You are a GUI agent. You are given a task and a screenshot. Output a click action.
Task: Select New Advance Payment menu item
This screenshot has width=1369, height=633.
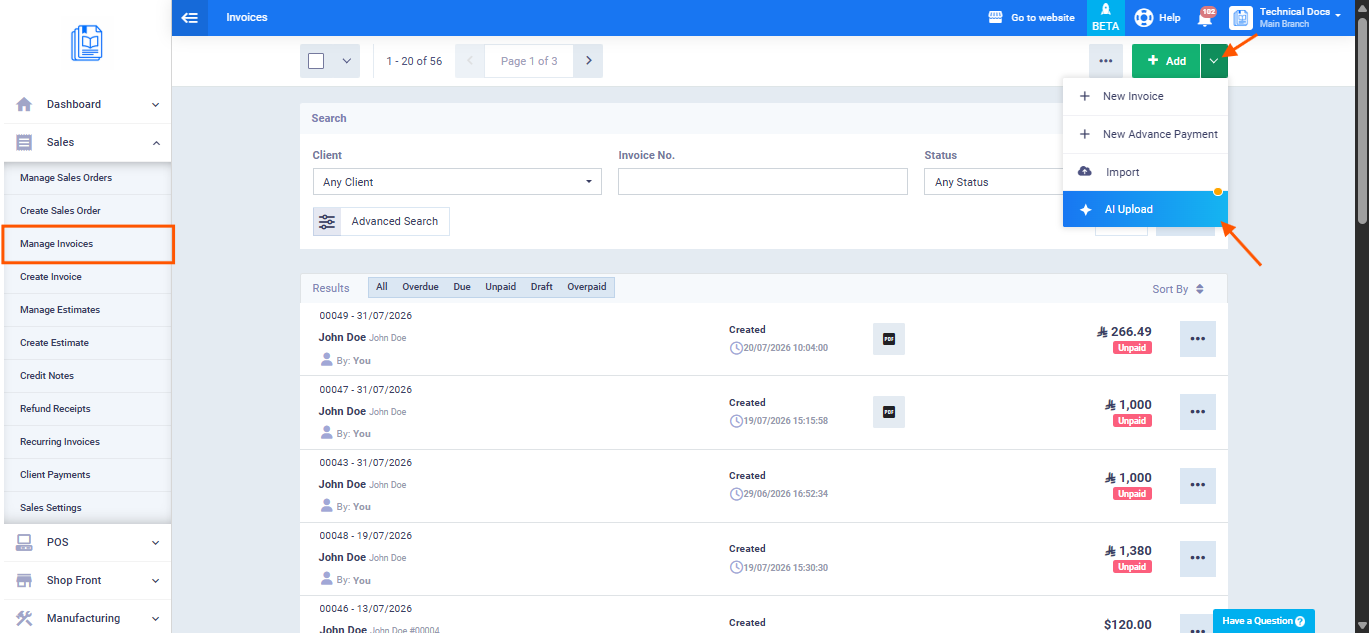pyautogui.click(x=1145, y=134)
